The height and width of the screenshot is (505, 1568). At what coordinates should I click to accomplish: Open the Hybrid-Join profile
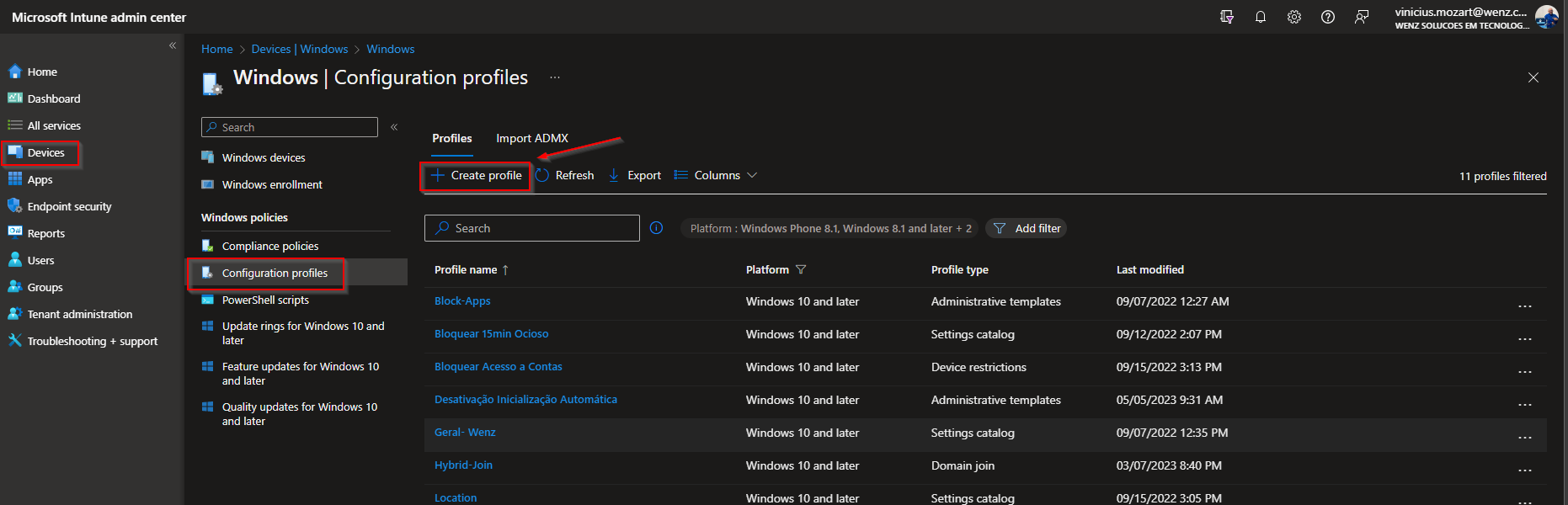[x=463, y=465]
